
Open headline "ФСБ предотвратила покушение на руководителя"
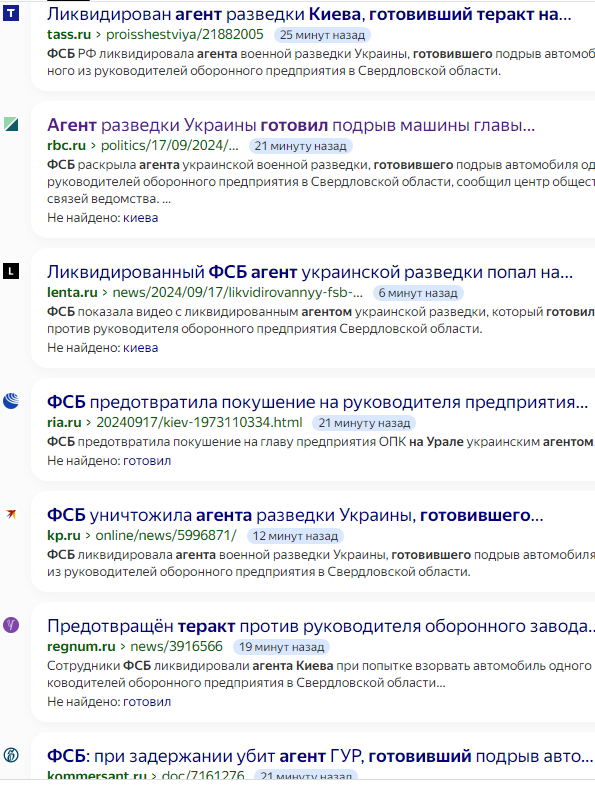(317, 402)
